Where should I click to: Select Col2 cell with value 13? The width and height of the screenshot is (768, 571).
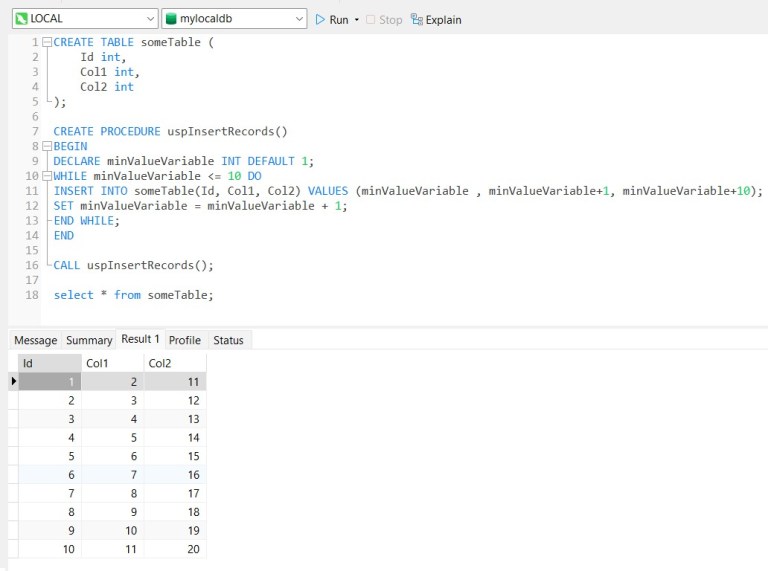[175, 419]
